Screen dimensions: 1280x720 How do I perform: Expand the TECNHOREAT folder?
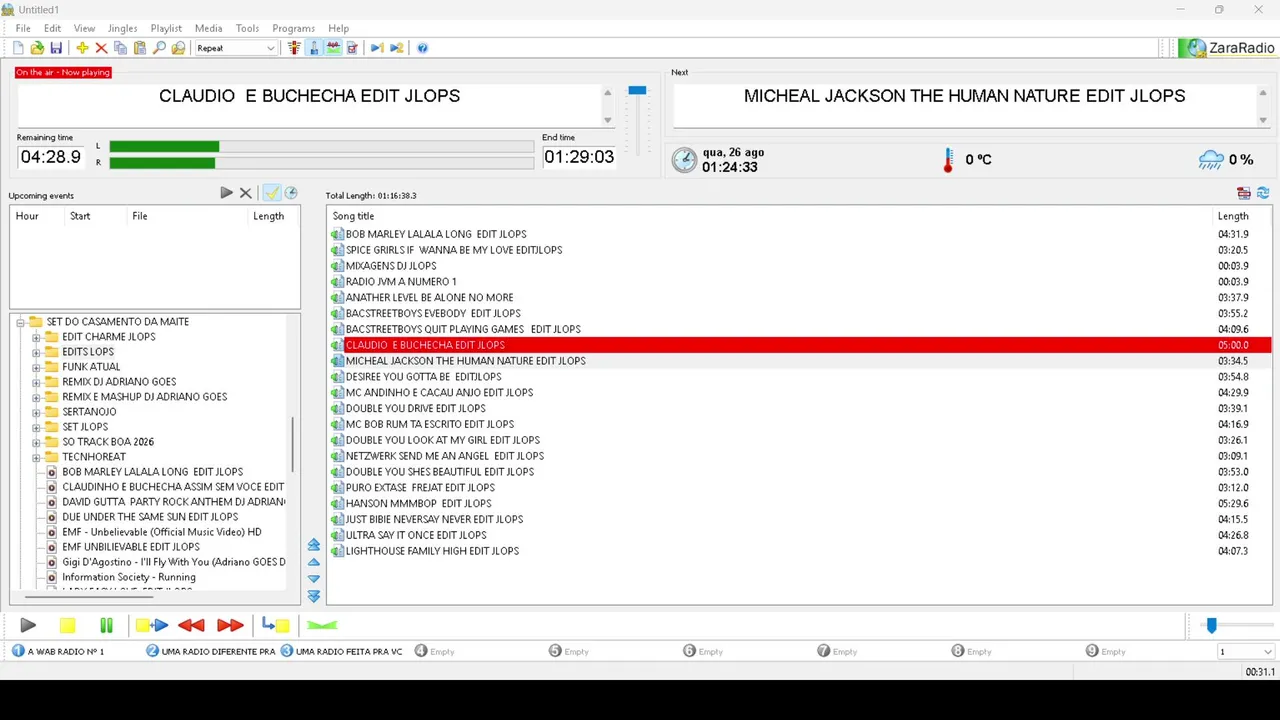click(x=36, y=457)
